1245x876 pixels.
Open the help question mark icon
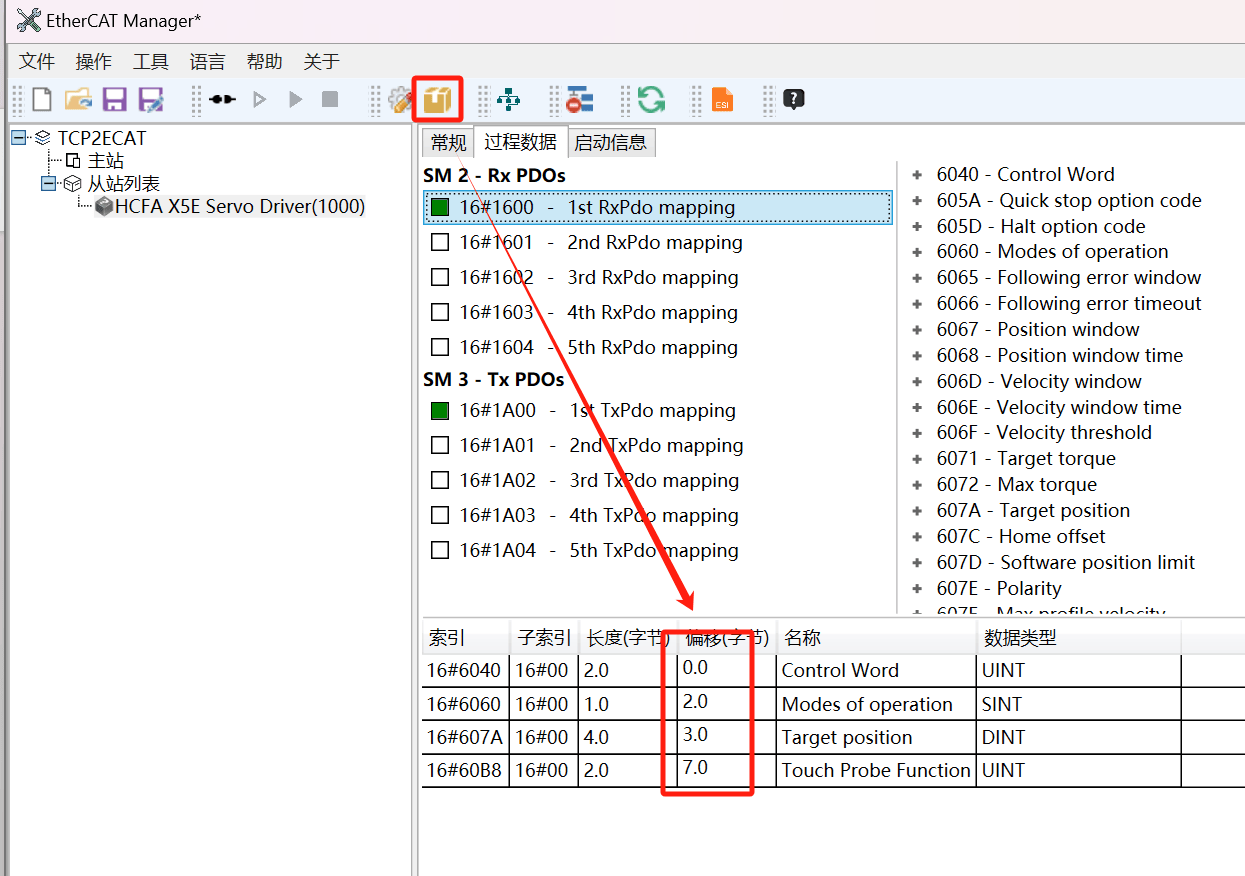coord(794,99)
